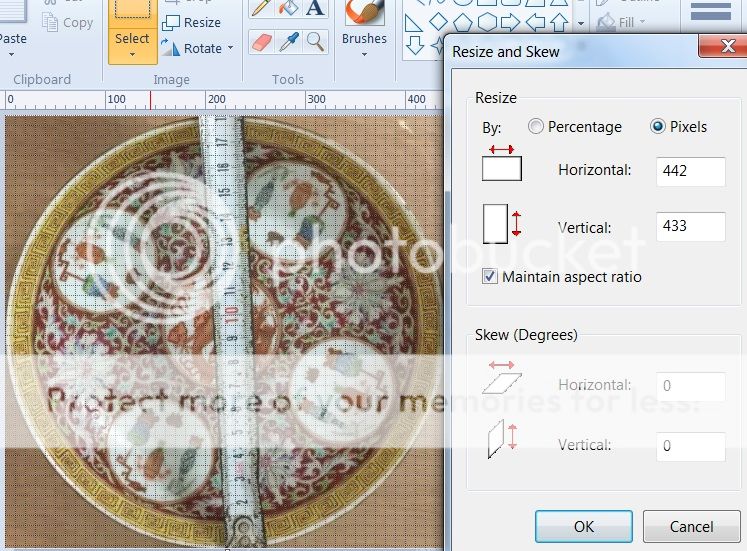The image size is (747, 551).
Task: Select the Color picker eyedropper tool
Action: [x=287, y=41]
